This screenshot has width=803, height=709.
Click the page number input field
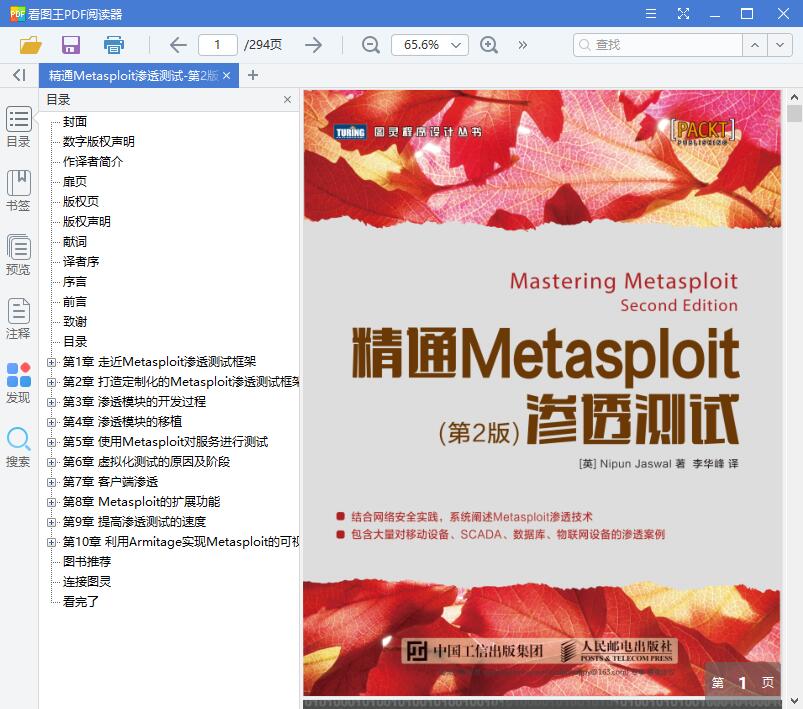(218, 45)
